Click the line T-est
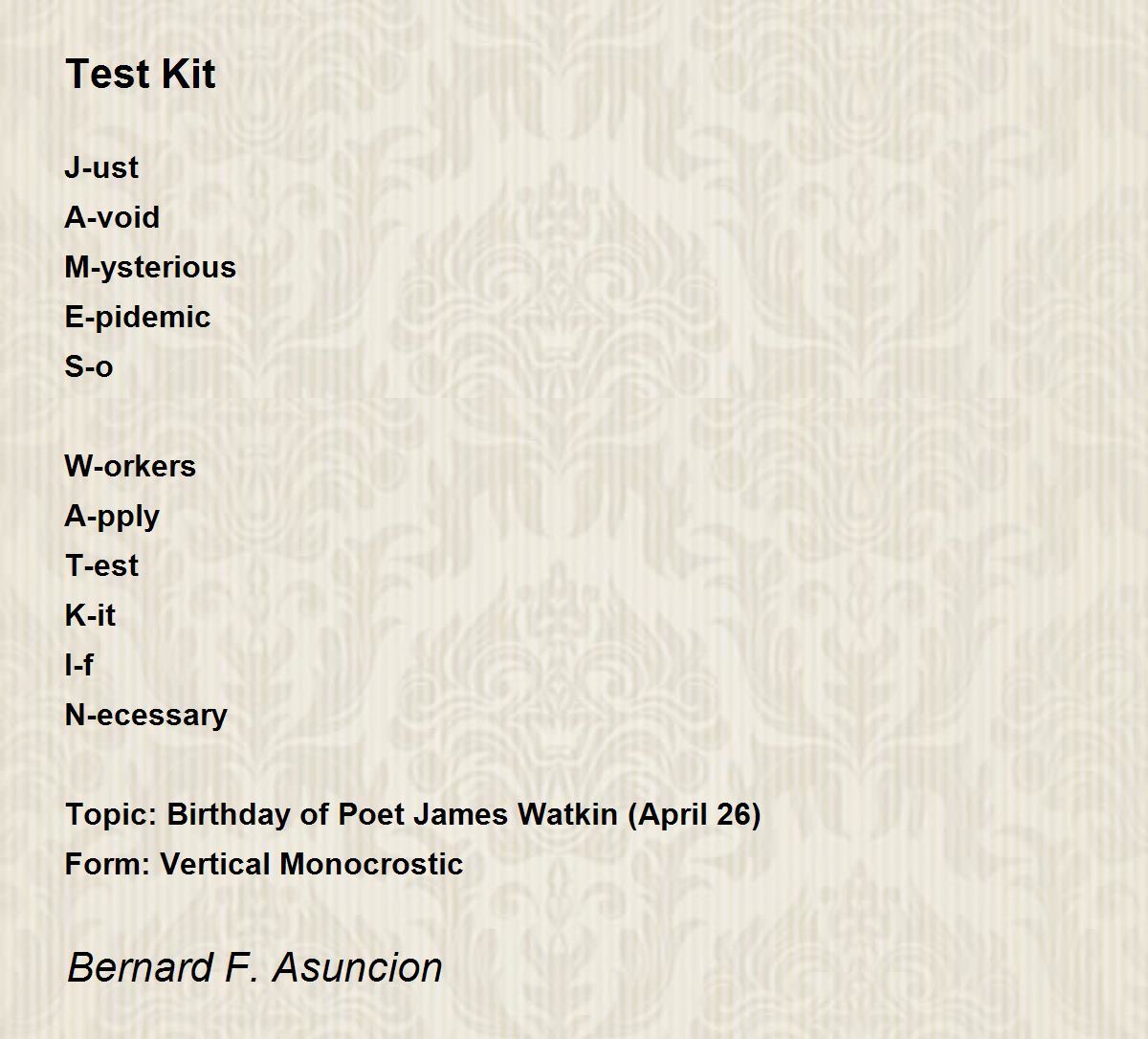1148x1039 pixels. click(101, 565)
